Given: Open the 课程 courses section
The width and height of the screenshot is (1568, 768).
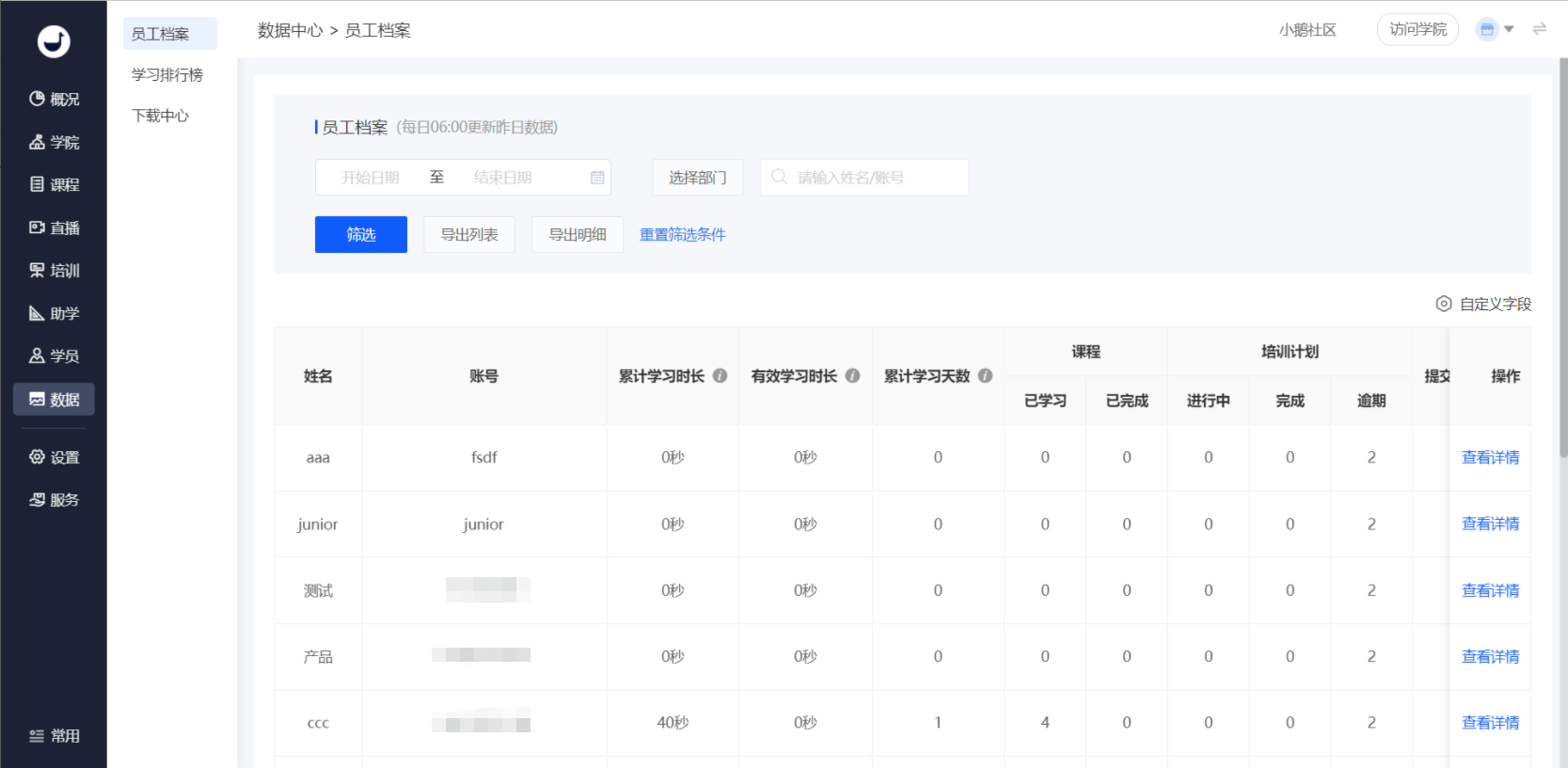Looking at the screenshot, I should (x=54, y=184).
